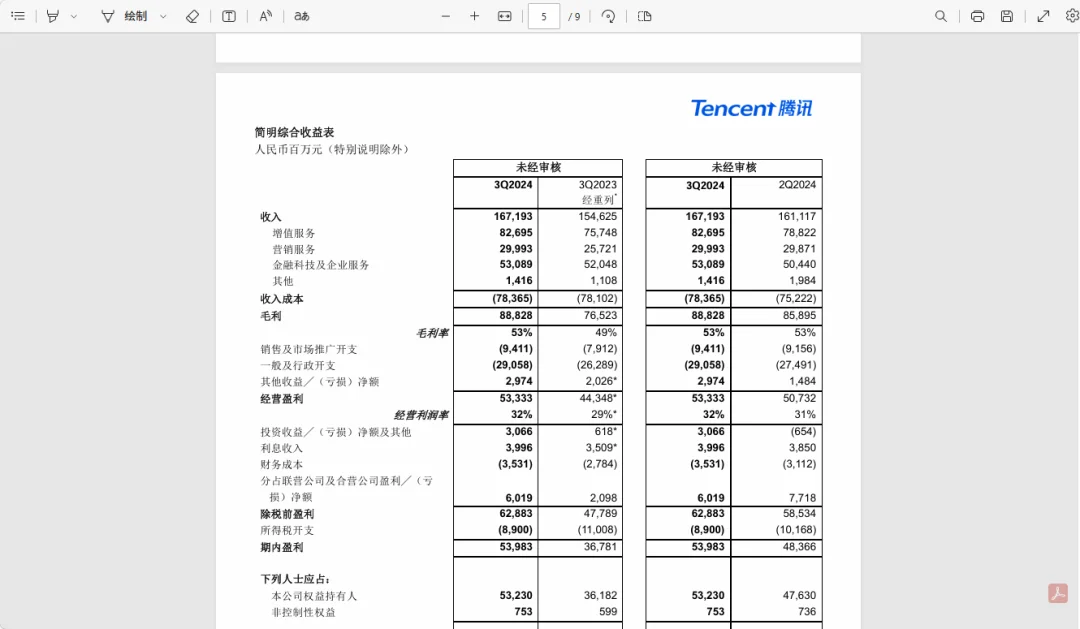
Task: Expand the highlighter options chevron
Action: click(72, 16)
